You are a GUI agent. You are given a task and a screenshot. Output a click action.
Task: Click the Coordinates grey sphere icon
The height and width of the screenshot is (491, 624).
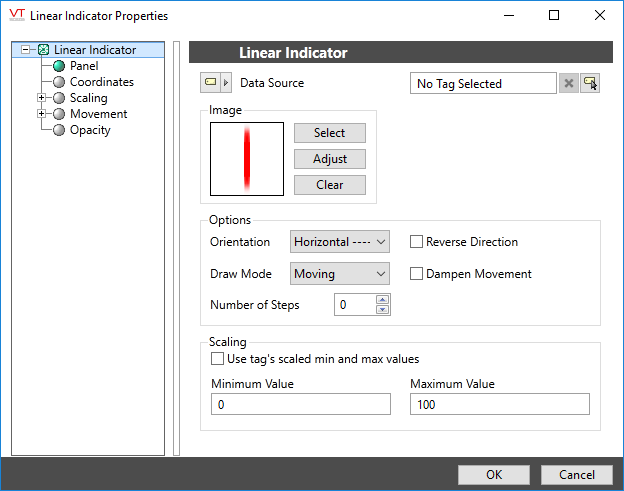[59, 82]
